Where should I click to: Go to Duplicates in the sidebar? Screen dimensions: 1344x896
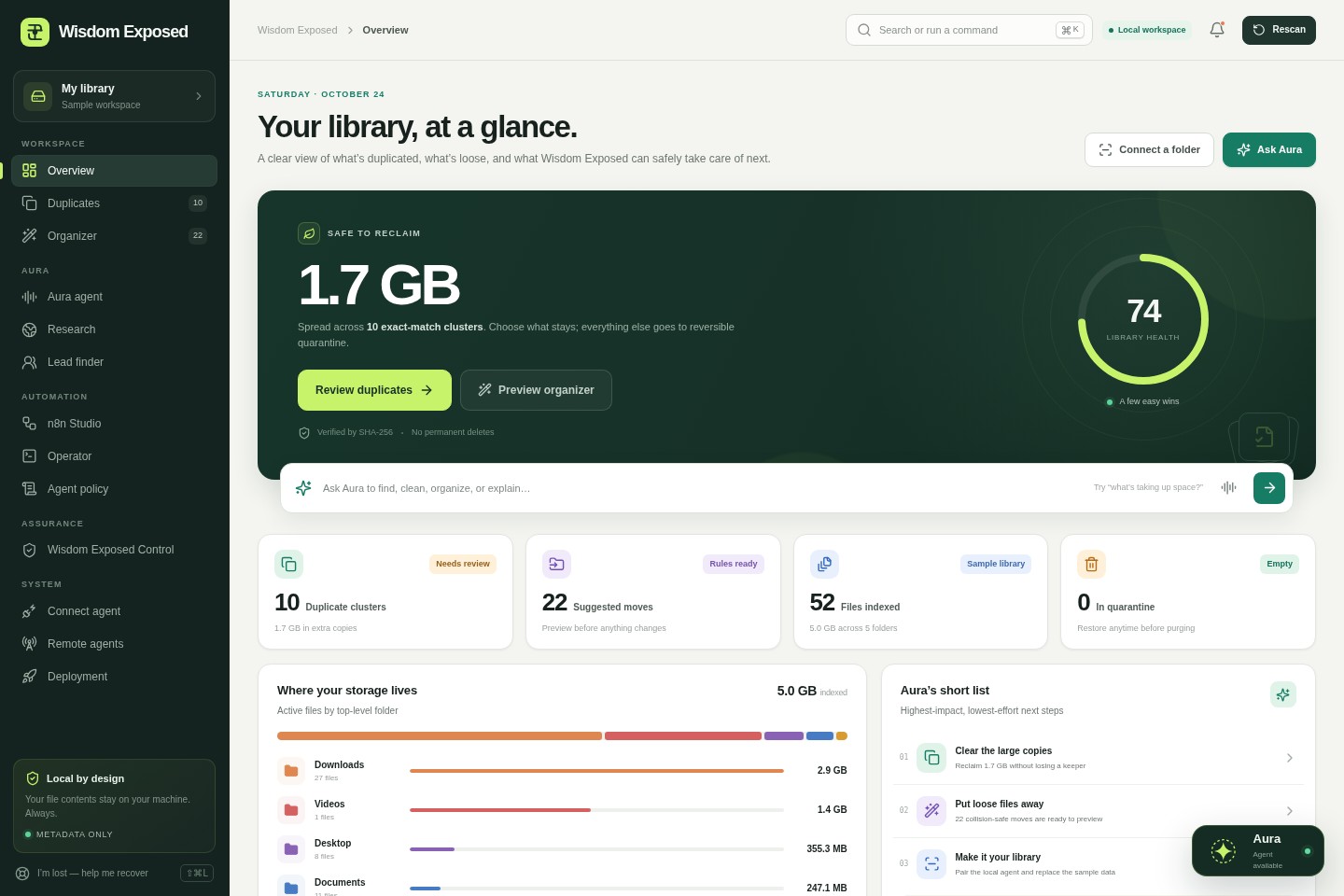(x=114, y=203)
